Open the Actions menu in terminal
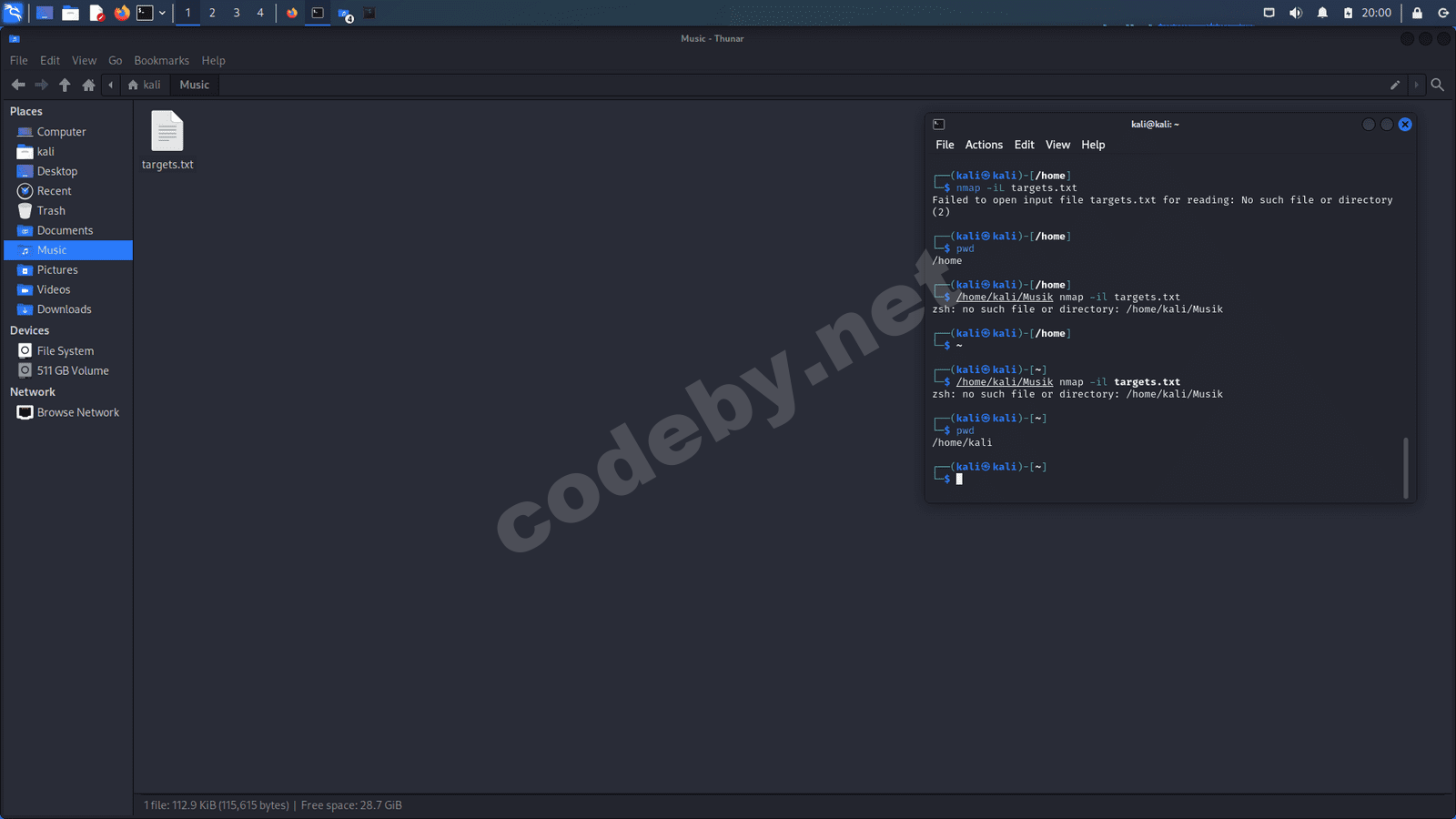 [984, 145]
